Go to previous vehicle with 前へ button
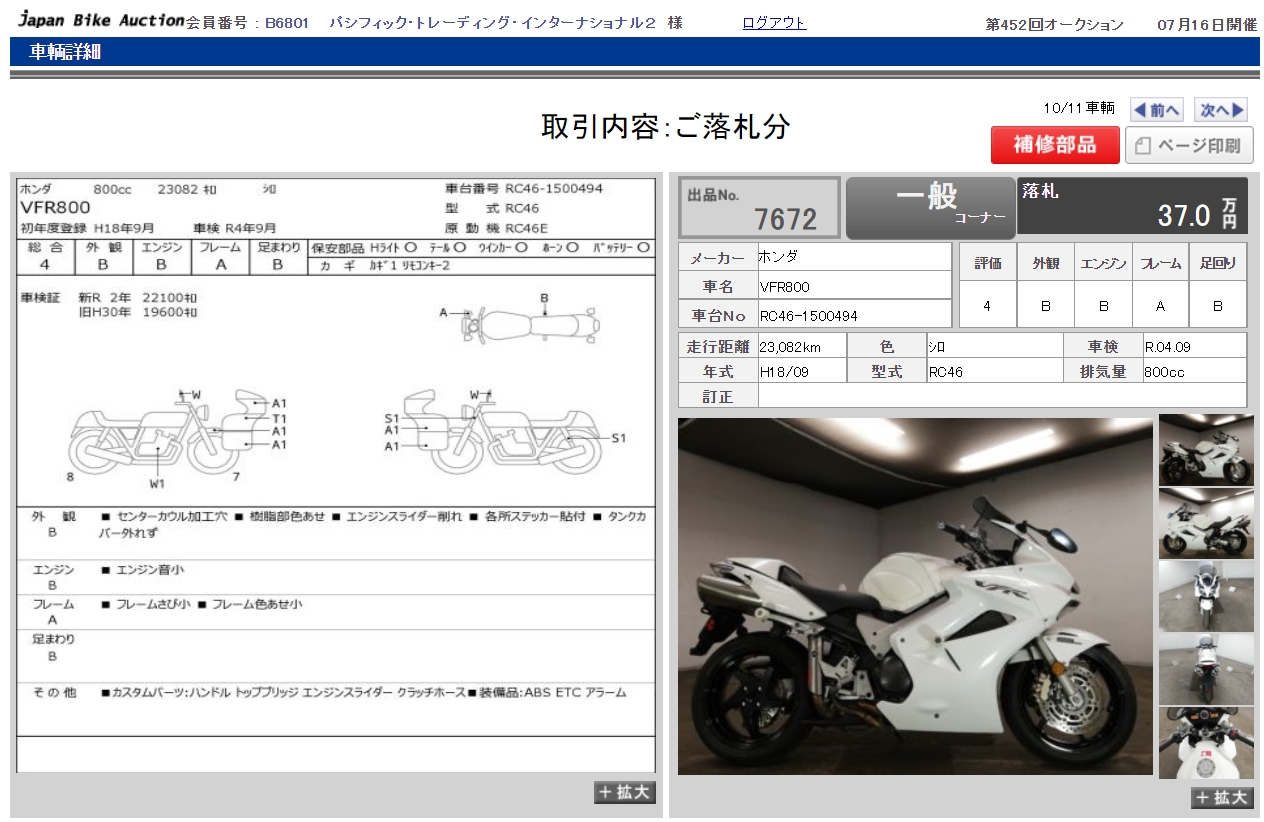 pyautogui.click(x=1157, y=110)
